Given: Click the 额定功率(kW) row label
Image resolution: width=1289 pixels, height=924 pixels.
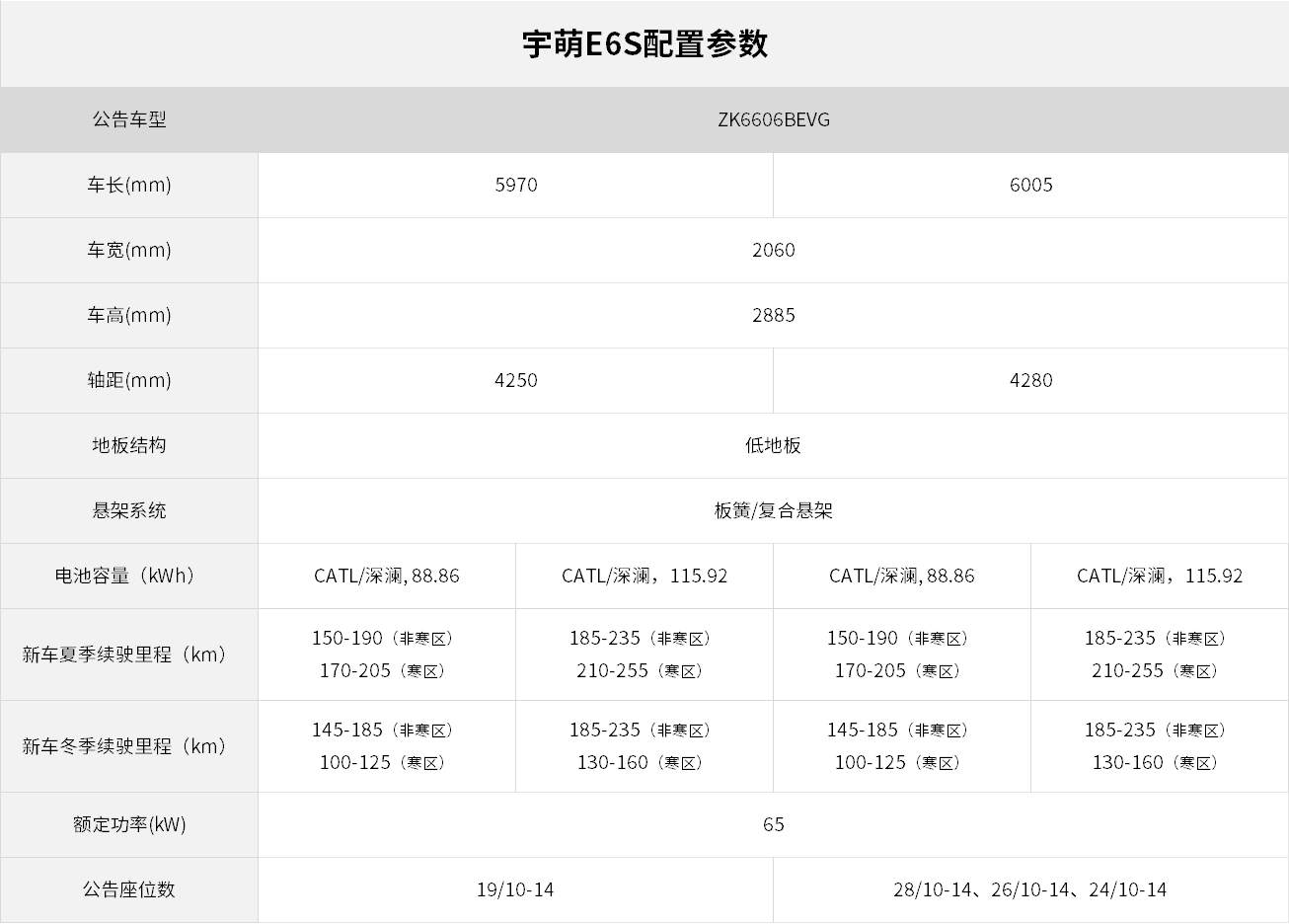Looking at the screenshot, I should click(129, 824).
